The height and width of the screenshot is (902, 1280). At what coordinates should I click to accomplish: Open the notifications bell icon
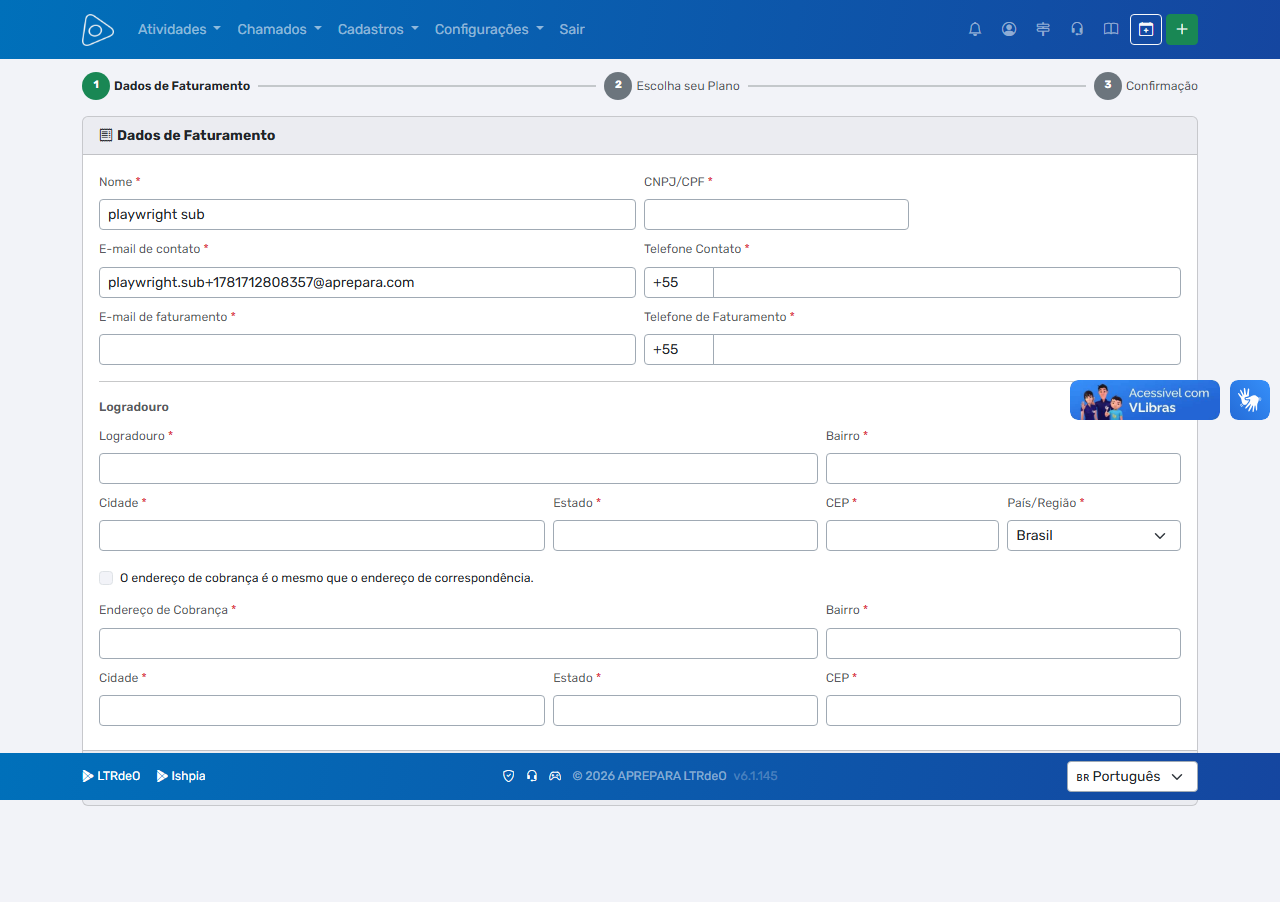[x=975, y=29]
